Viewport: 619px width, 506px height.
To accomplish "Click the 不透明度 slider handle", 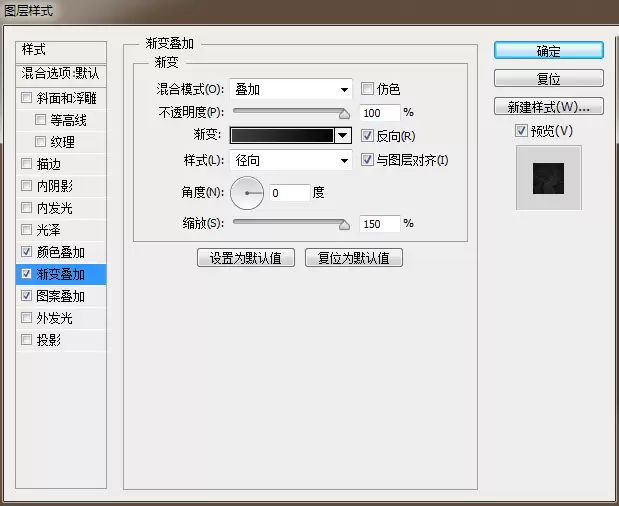I will click(344, 114).
